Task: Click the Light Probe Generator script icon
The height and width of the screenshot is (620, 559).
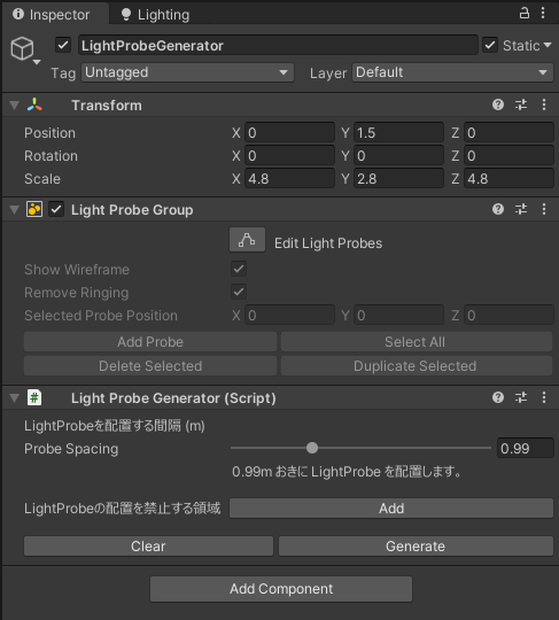Action: tap(34, 397)
